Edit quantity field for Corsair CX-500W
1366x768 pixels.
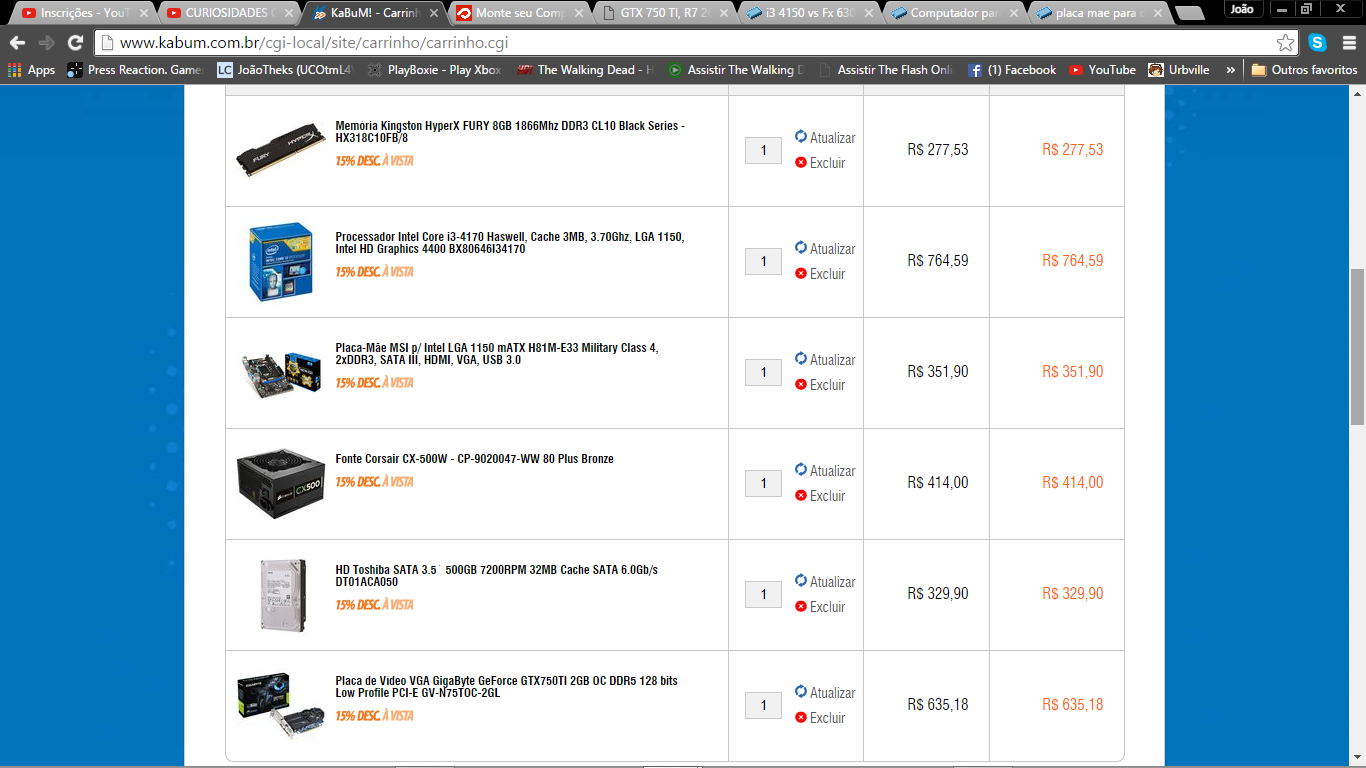coord(763,483)
